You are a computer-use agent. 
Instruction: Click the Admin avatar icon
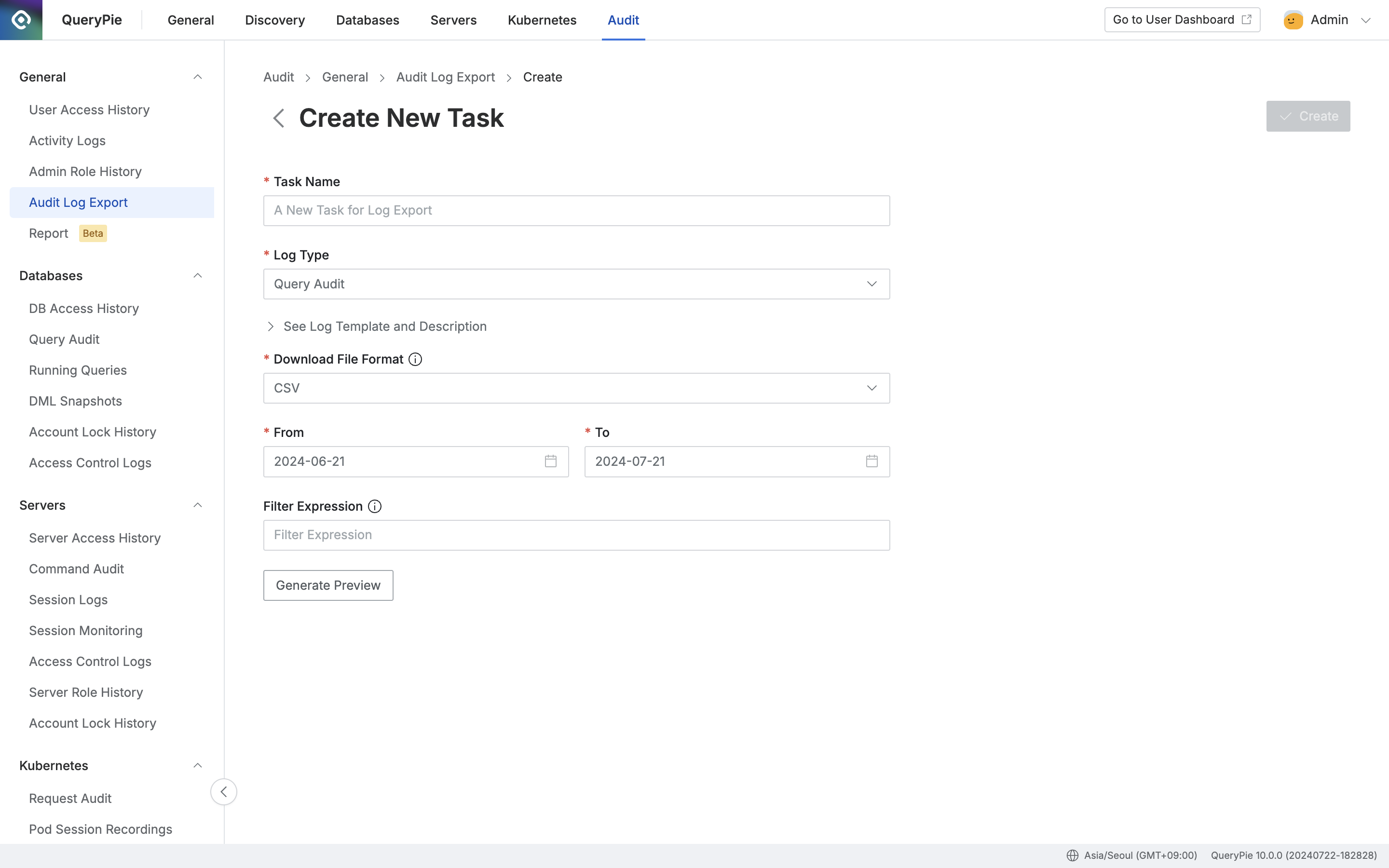(x=1293, y=20)
